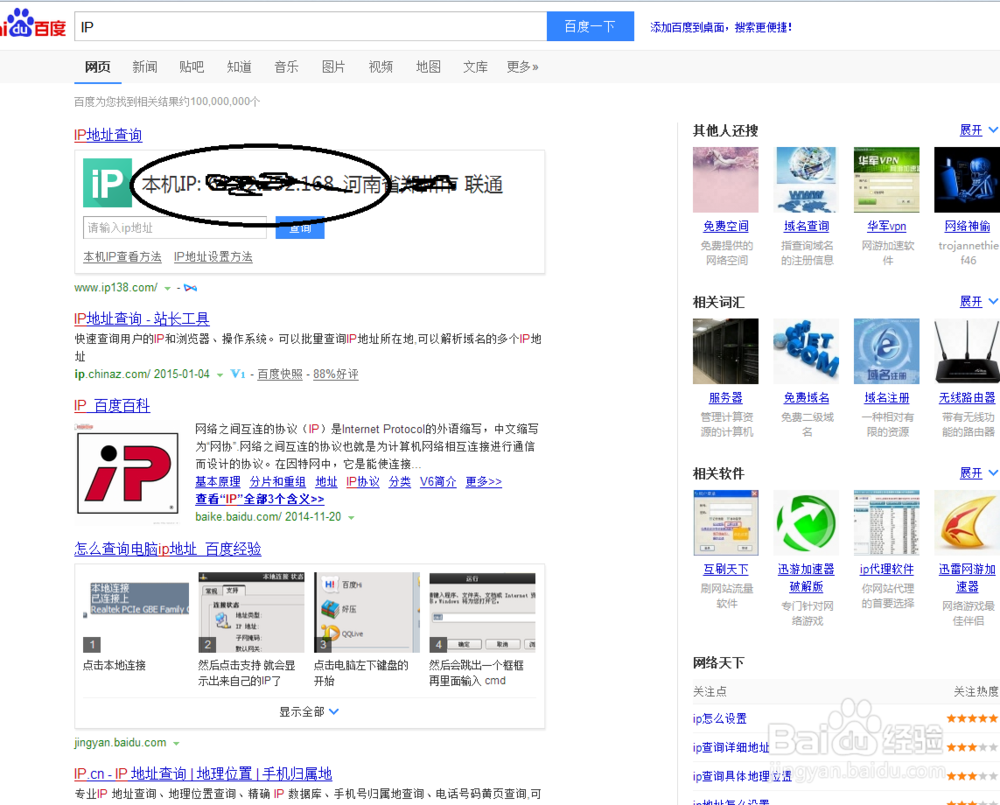Image resolution: width=1000 pixels, height=805 pixels.
Task: Switch to the 知道 tab
Action: pyautogui.click(x=239, y=66)
